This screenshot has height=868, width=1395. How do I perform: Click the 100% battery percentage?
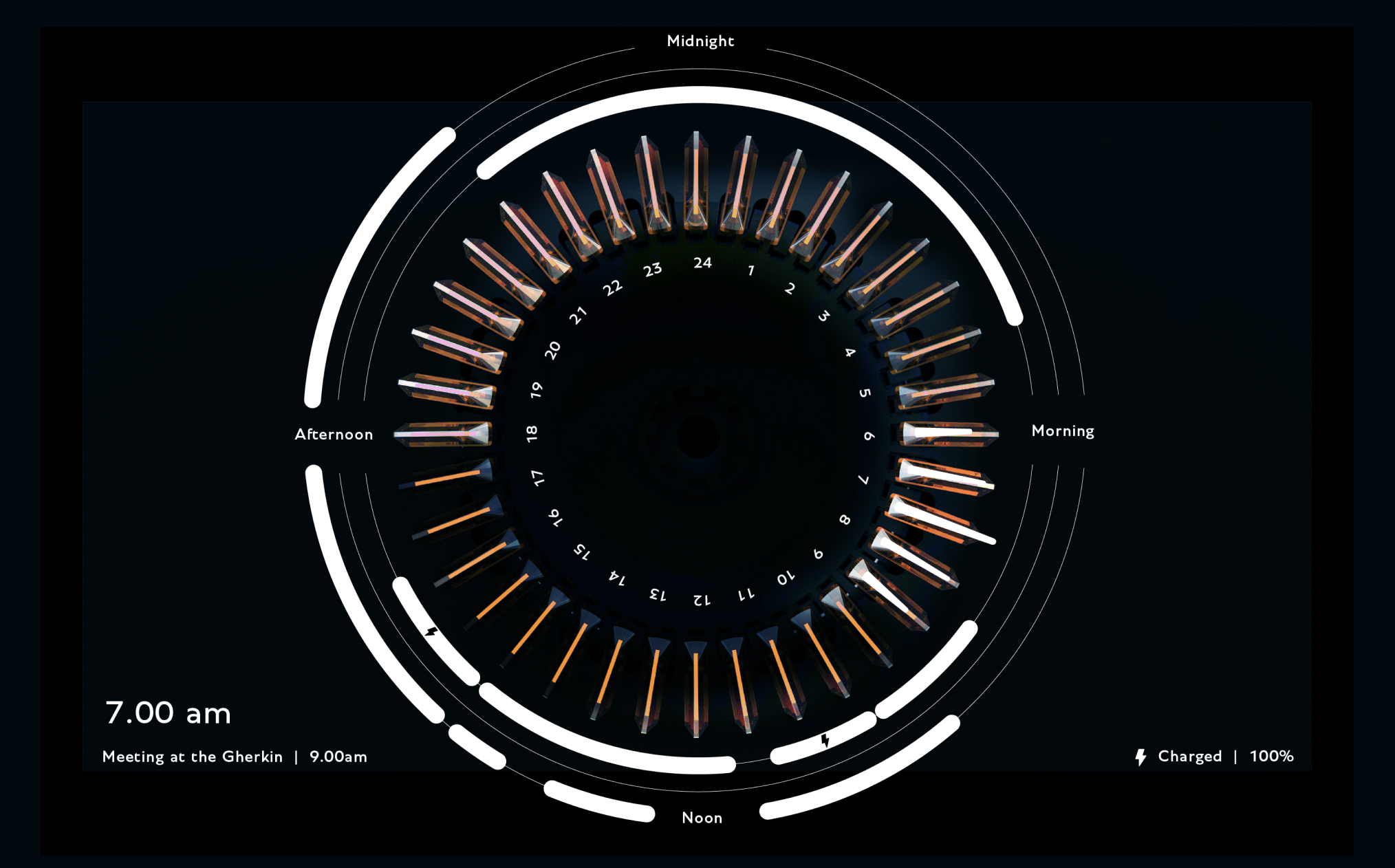[1271, 757]
